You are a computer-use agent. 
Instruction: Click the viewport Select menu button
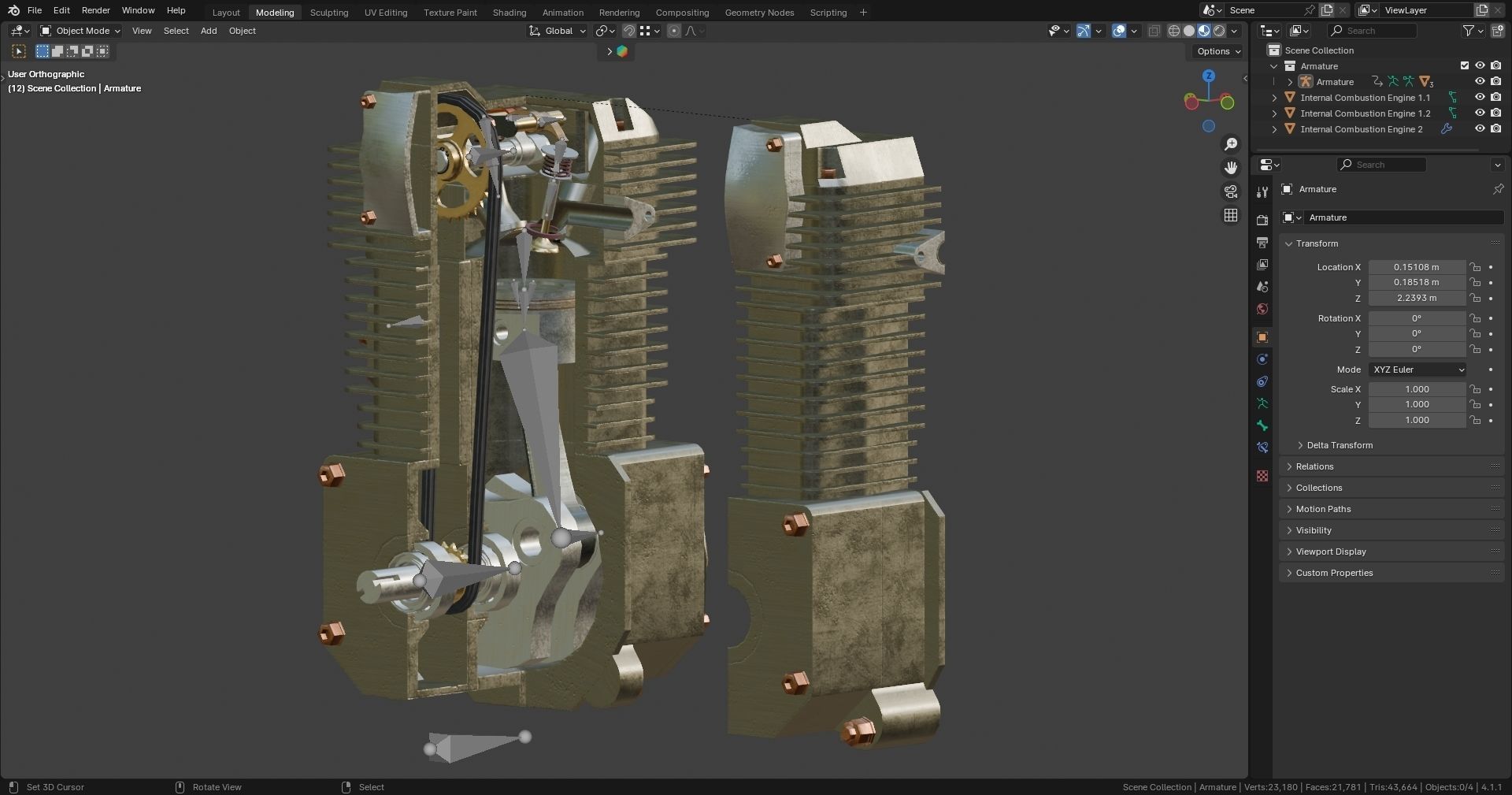click(176, 31)
